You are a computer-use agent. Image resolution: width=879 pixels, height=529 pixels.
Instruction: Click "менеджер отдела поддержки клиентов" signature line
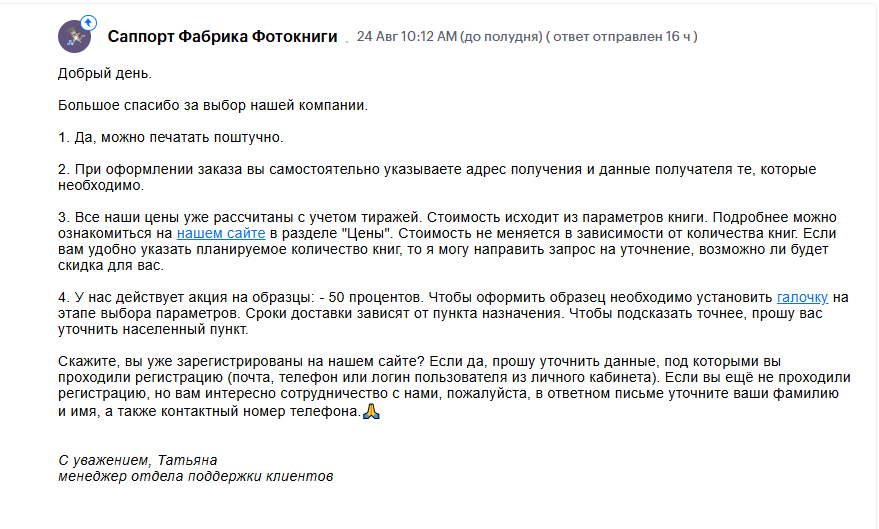coord(196,476)
